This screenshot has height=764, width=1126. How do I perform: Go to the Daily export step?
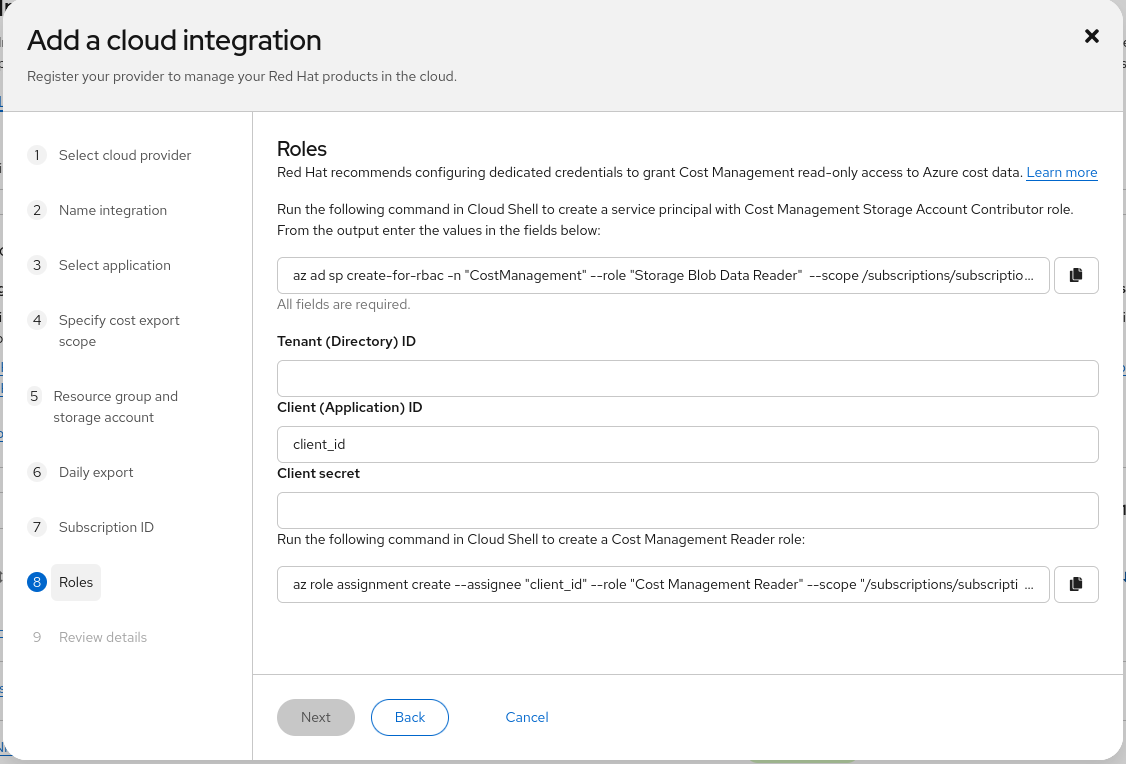[x=95, y=472]
